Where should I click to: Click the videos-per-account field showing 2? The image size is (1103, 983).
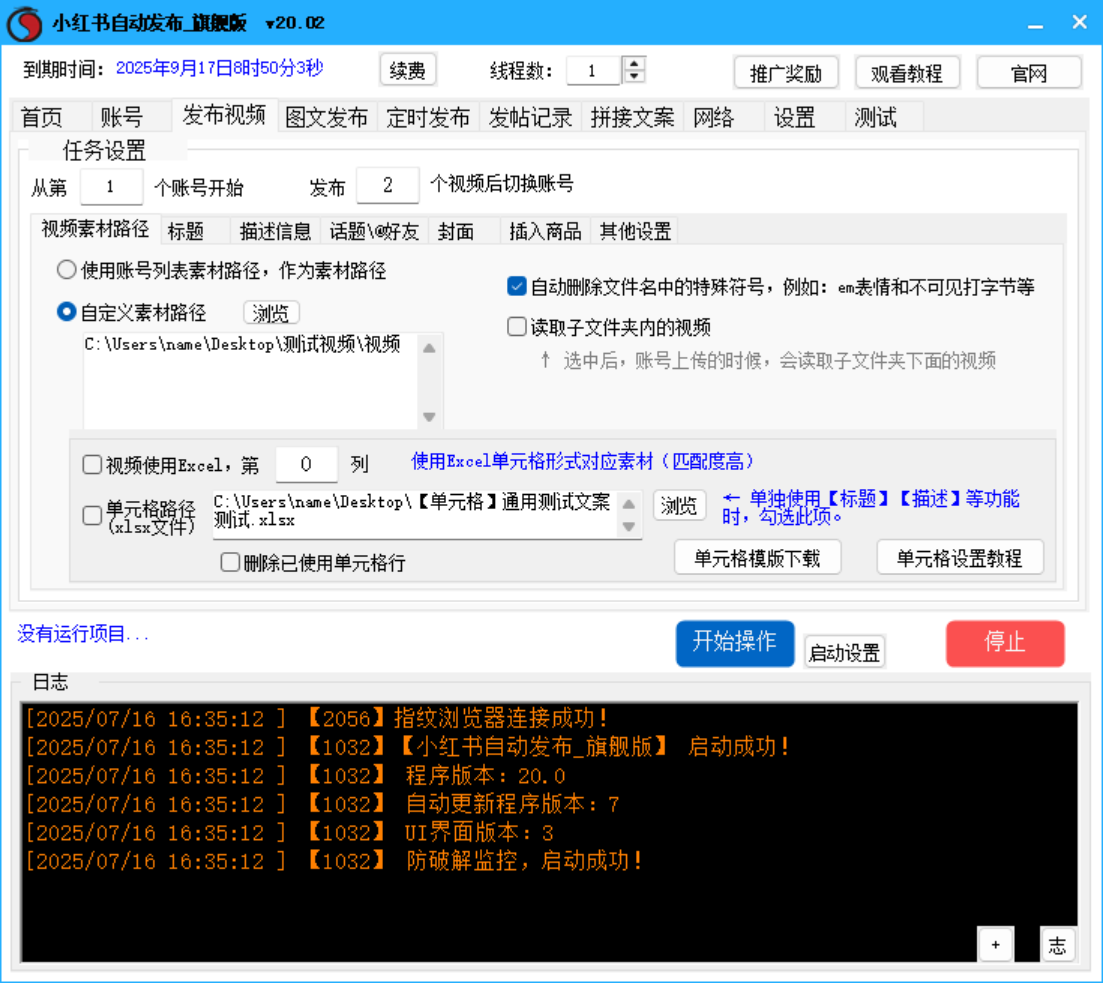[x=388, y=186]
